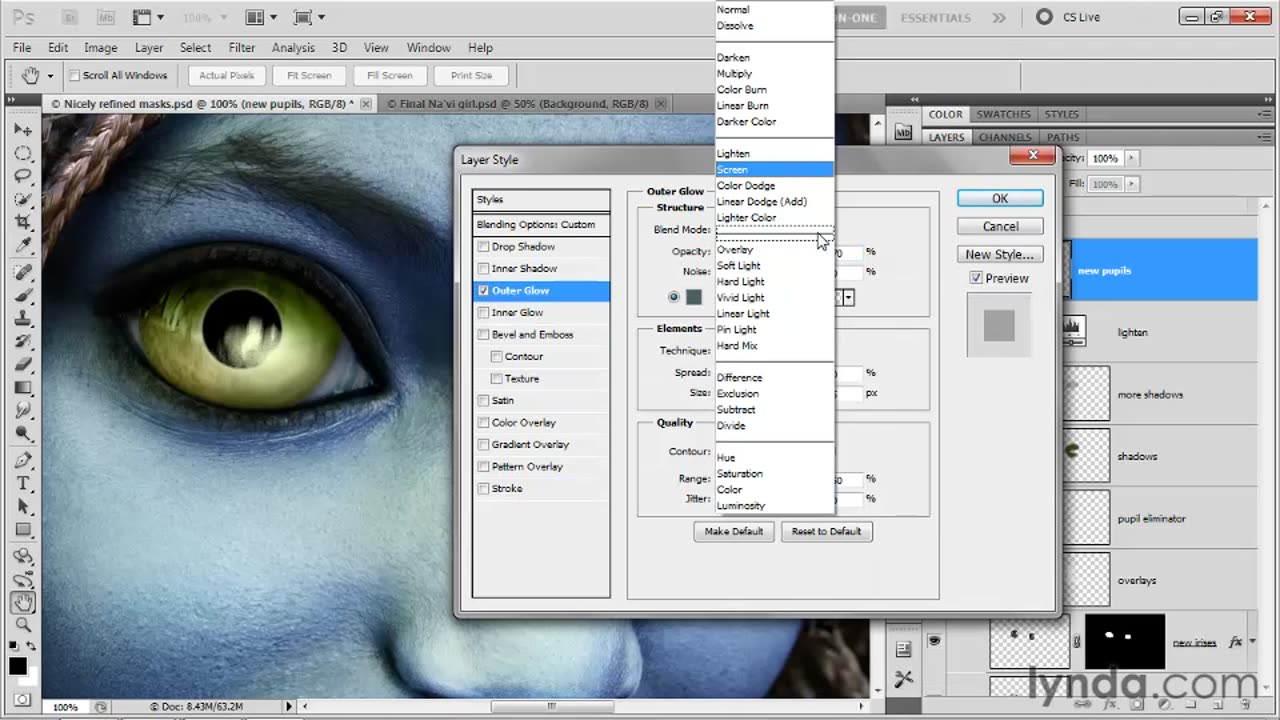This screenshot has width=1280, height=720.
Task: Click the outer glow color swatch
Action: (x=694, y=297)
